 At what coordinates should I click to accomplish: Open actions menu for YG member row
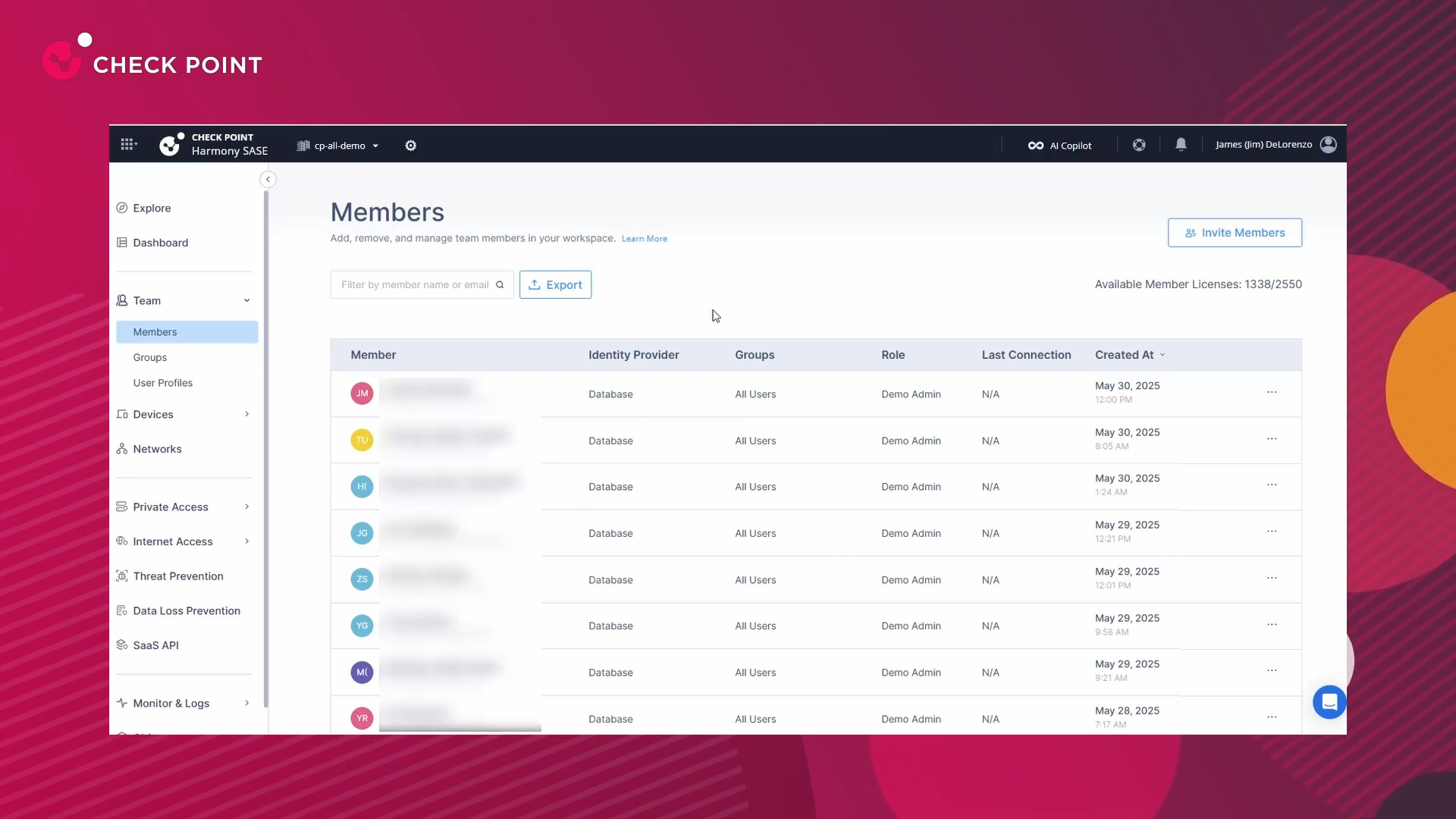point(1272,625)
